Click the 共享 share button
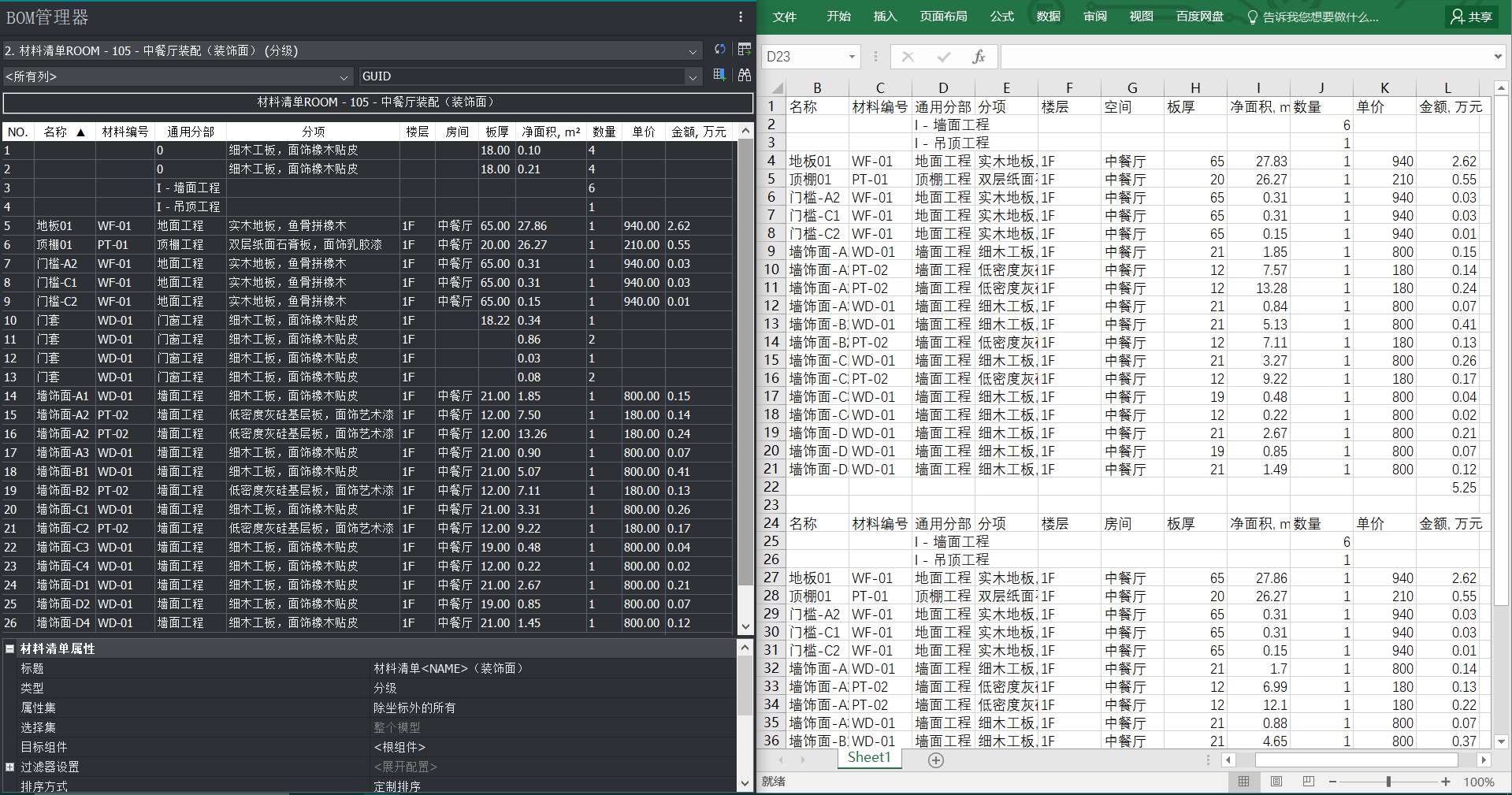 (1470, 17)
